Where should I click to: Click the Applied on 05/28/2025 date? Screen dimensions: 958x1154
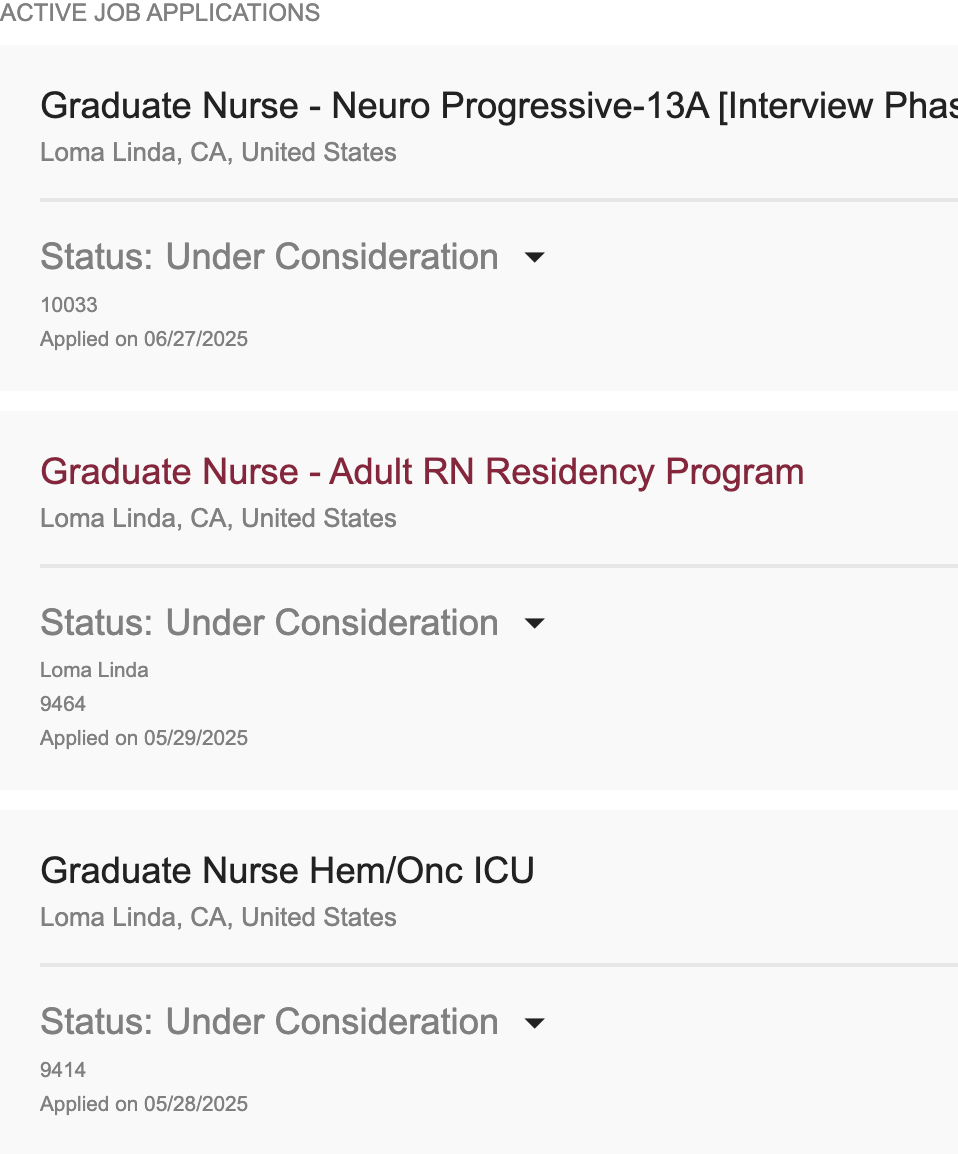tap(144, 1104)
